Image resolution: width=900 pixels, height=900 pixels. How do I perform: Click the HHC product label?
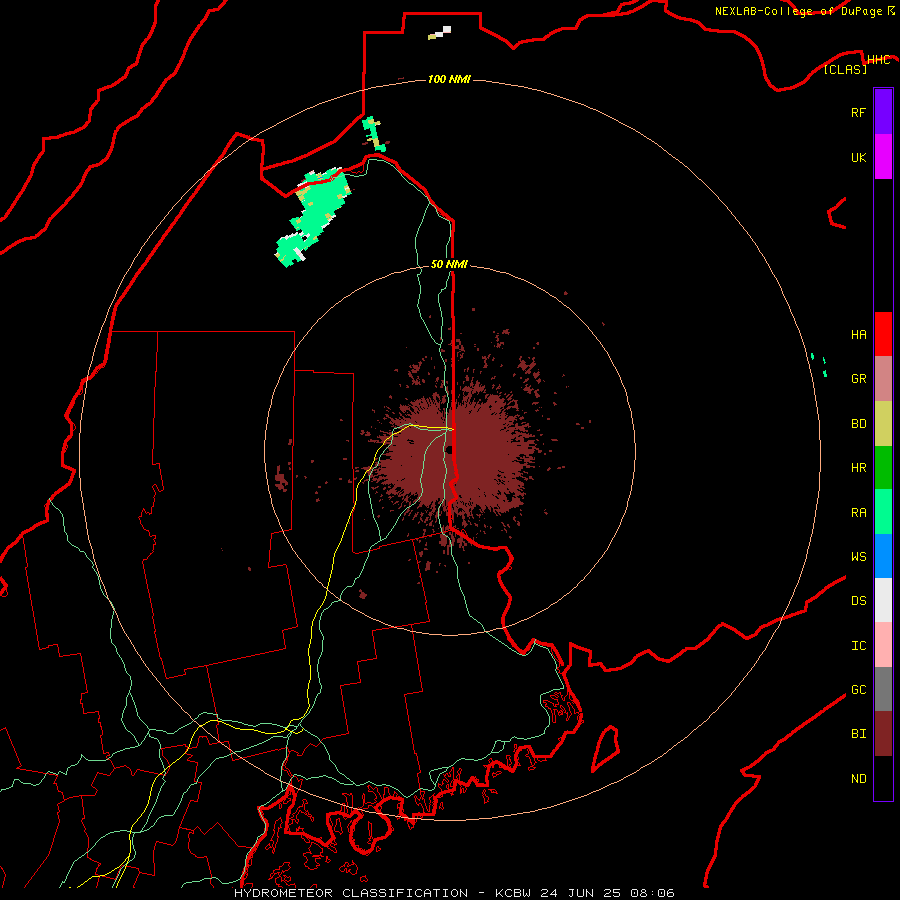point(879,60)
